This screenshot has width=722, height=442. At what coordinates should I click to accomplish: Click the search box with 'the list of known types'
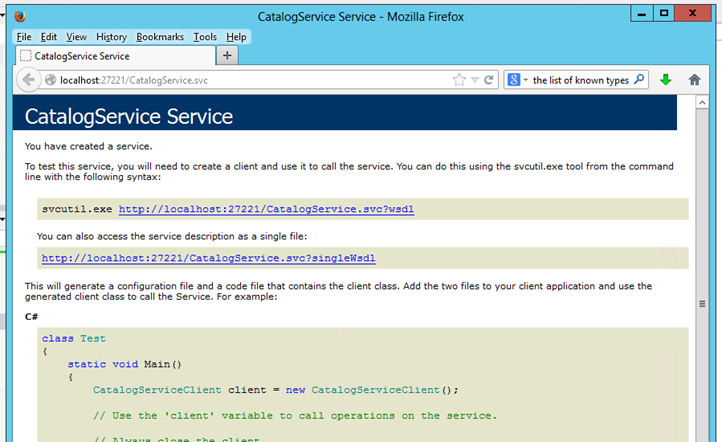click(580, 80)
